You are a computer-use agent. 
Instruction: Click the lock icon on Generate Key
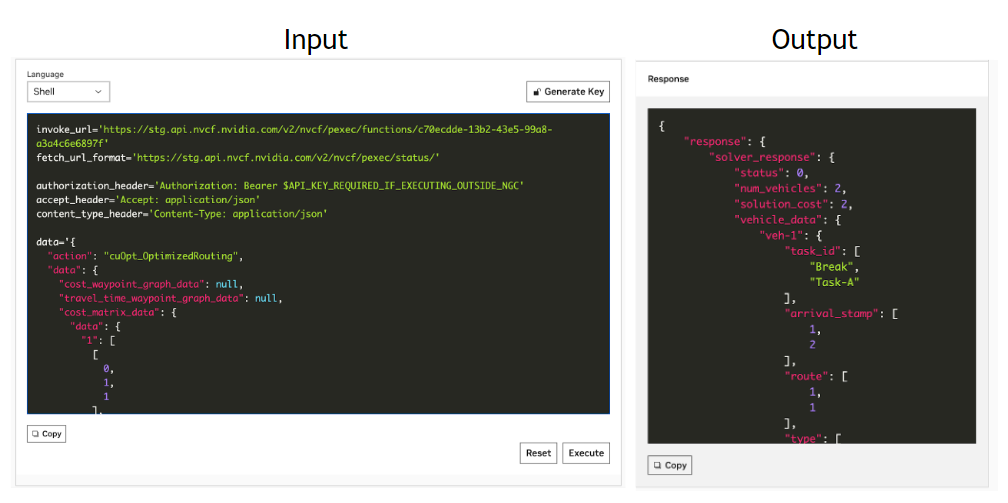pyautogui.click(x=537, y=92)
